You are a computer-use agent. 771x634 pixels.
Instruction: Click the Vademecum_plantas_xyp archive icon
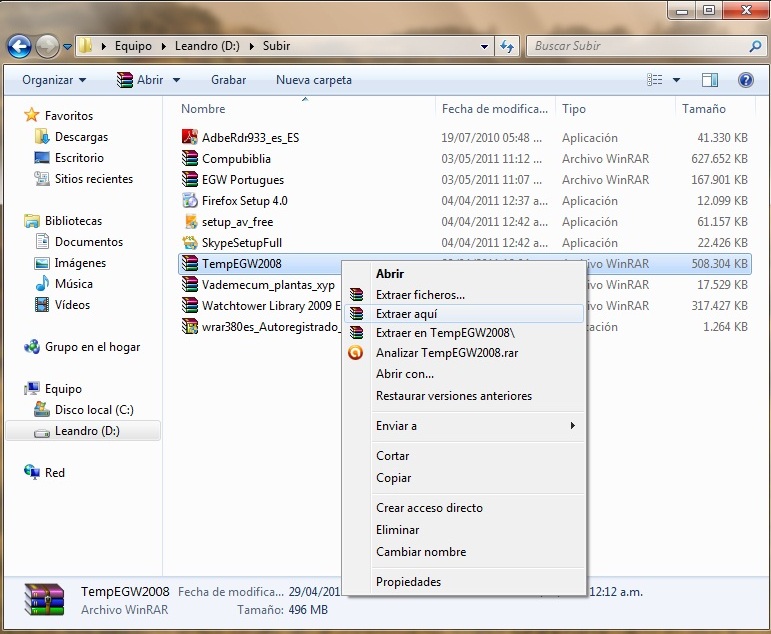[190, 284]
